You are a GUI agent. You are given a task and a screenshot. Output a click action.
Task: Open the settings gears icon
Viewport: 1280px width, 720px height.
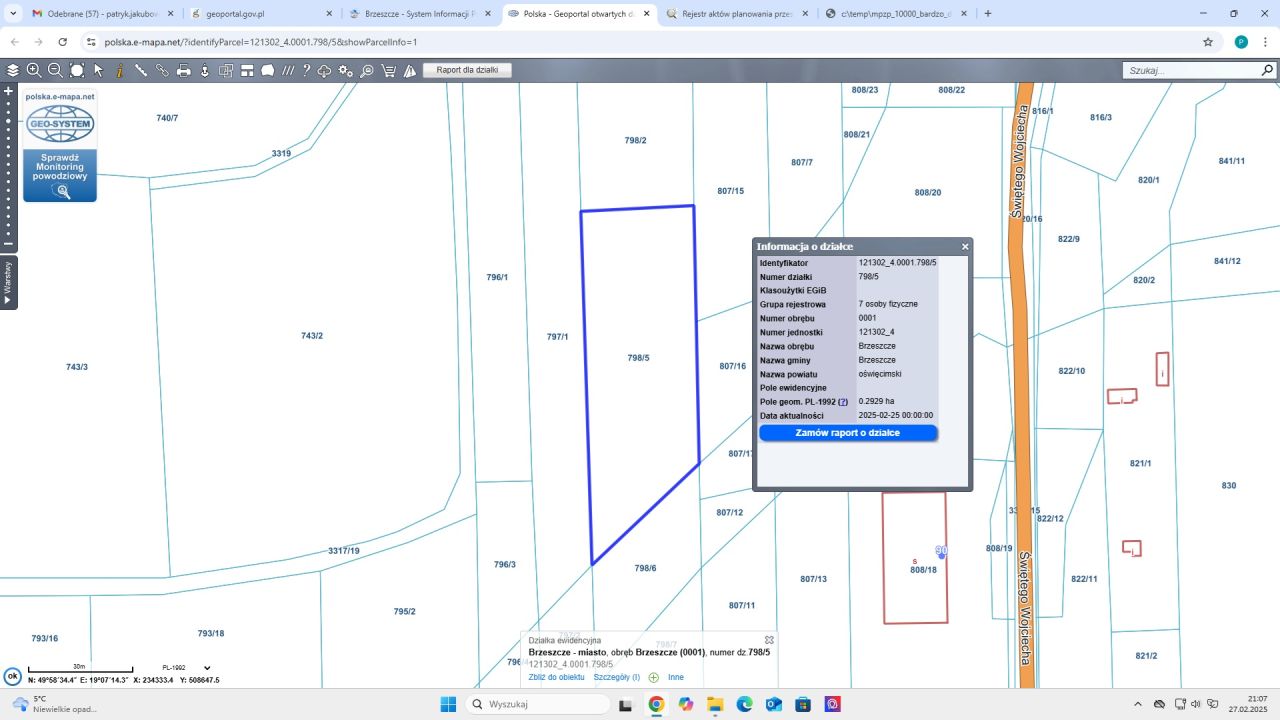point(346,70)
